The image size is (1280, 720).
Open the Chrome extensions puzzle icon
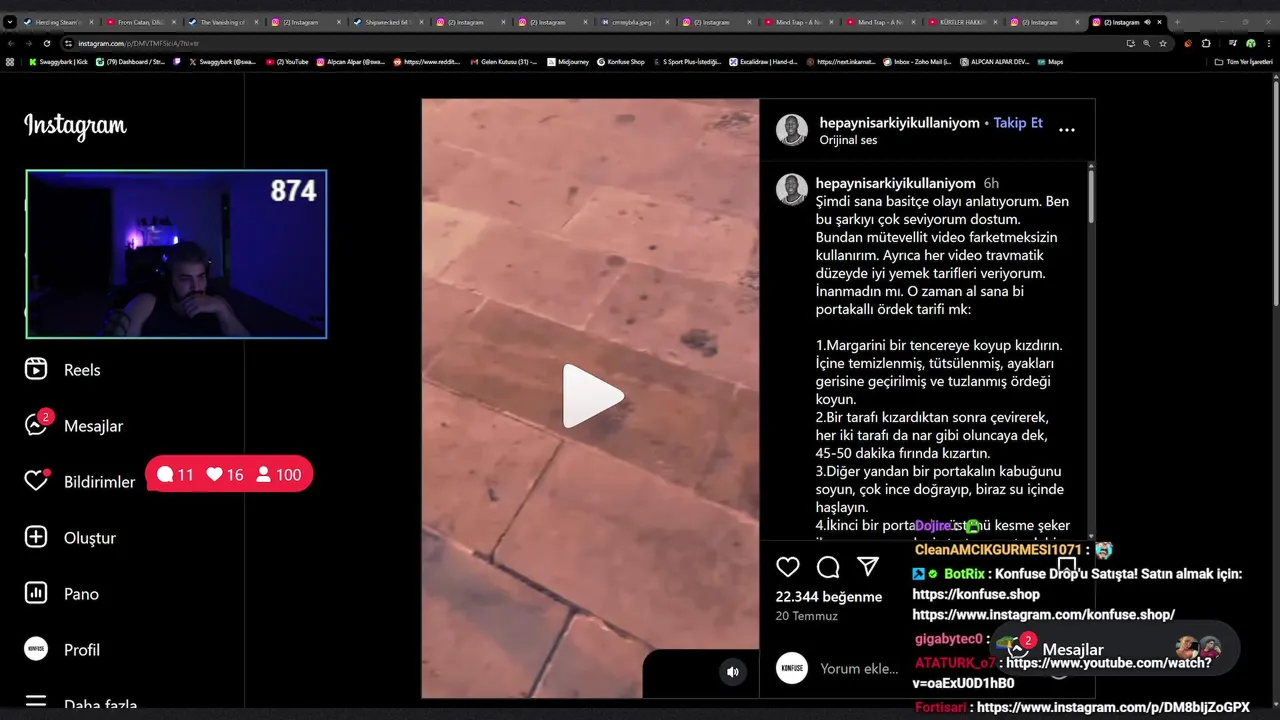point(1206,43)
